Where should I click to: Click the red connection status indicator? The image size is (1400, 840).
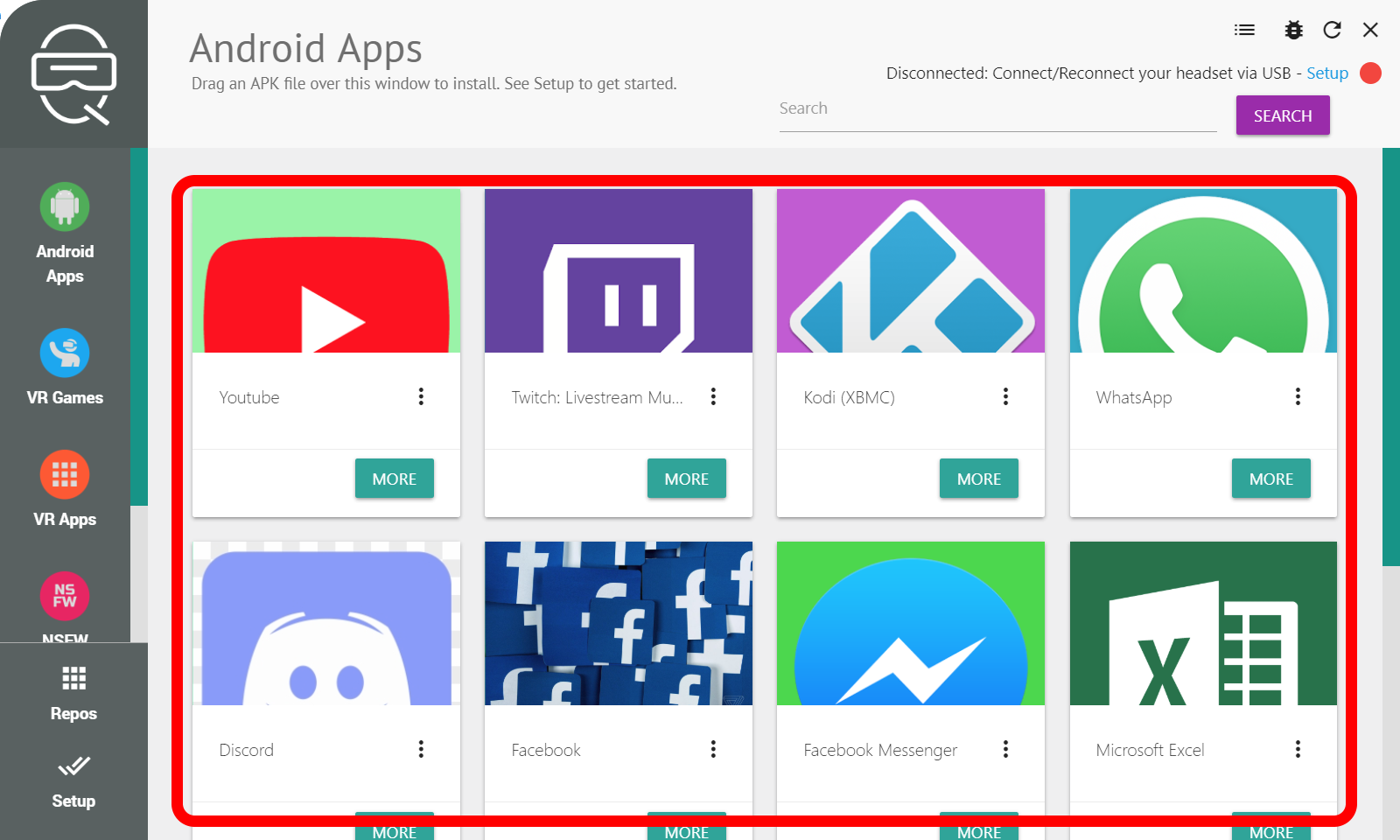pyautogui.click(x=1371, y=73)
